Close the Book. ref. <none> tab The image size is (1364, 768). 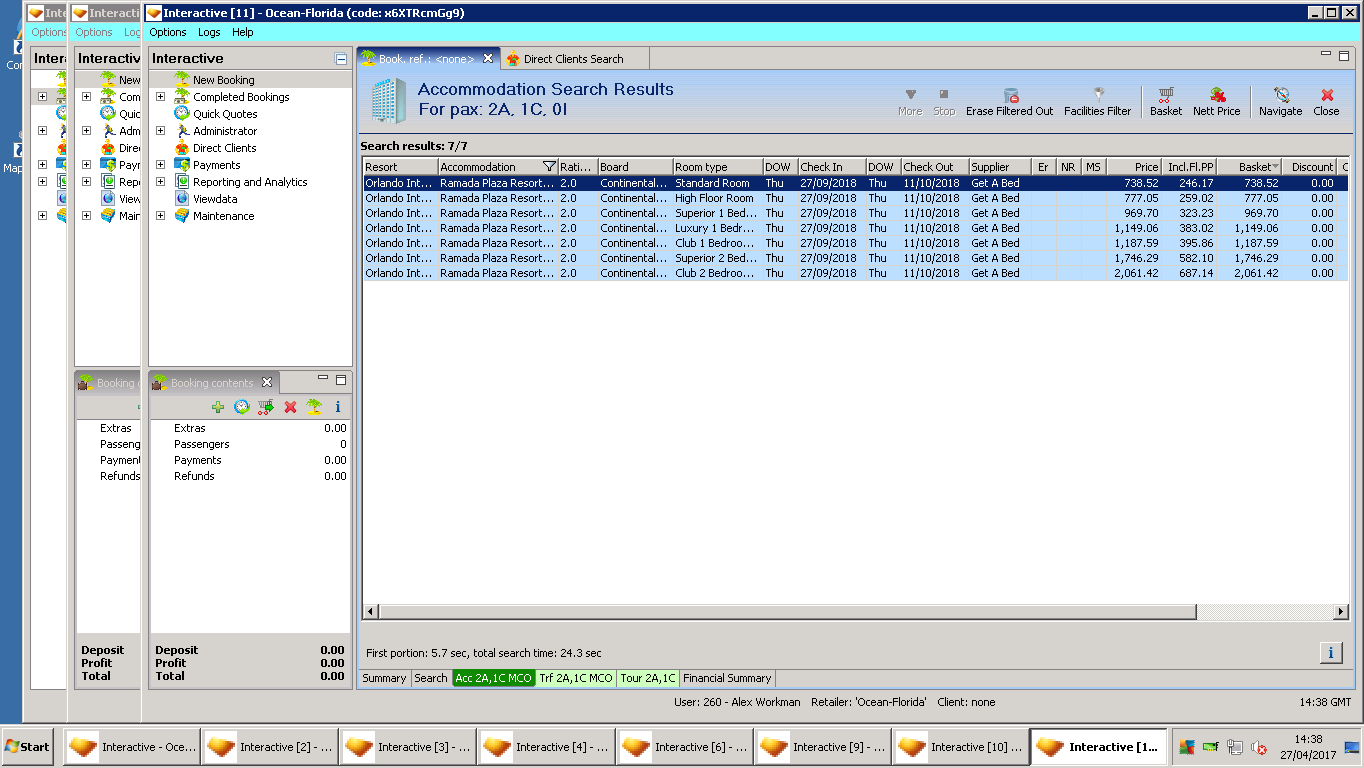(488, 59)
